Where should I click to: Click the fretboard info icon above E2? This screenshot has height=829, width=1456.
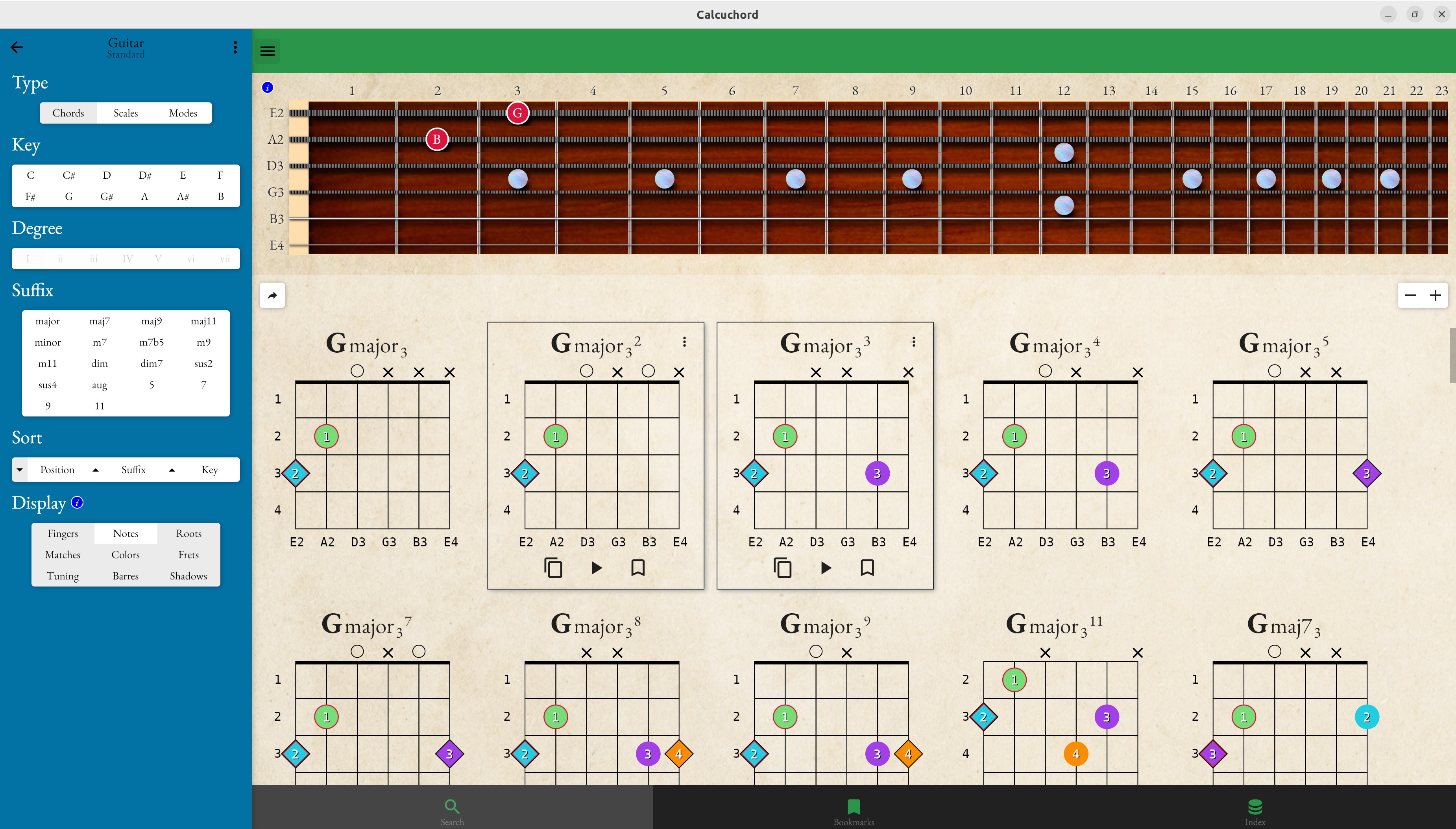268,88
